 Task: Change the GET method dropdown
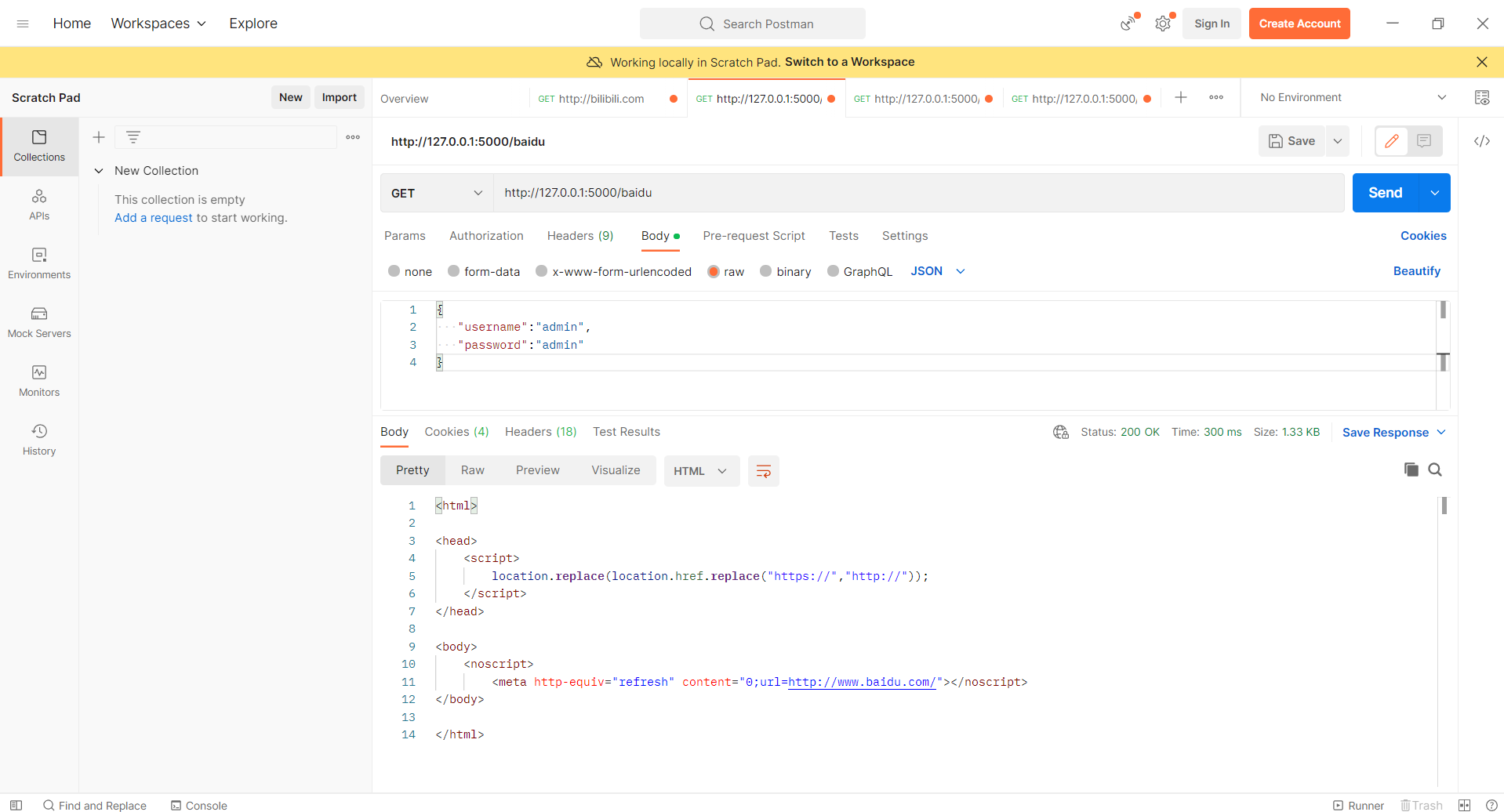click(437, 193)
